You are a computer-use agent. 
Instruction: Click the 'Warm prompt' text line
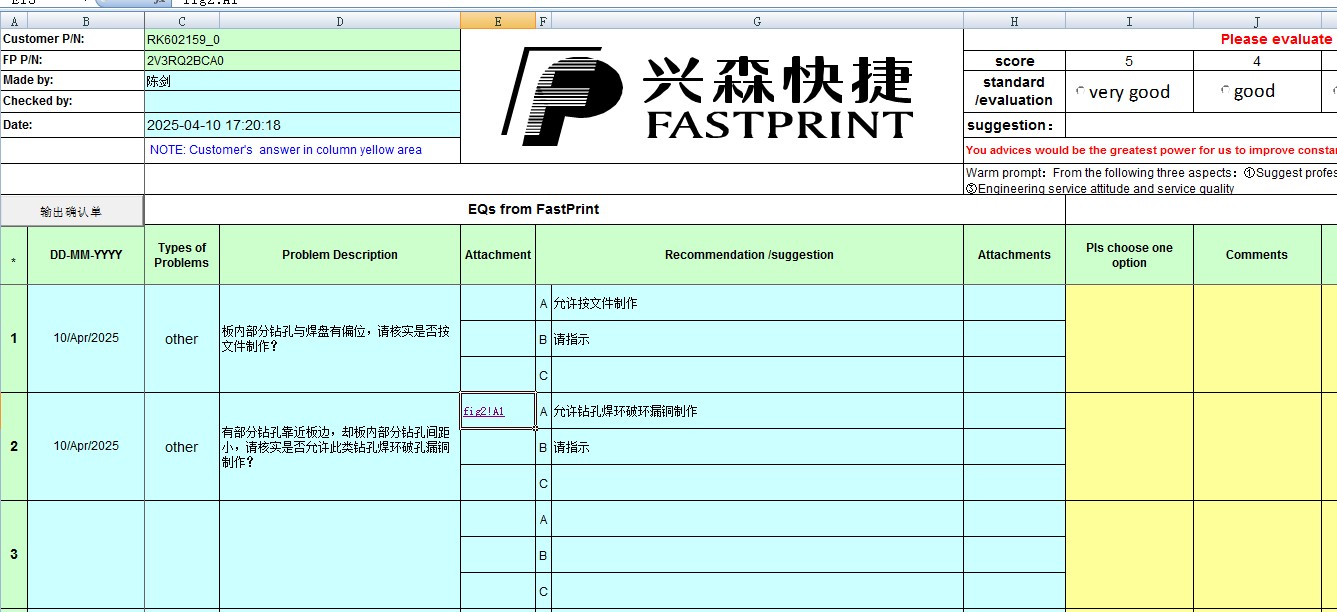point(1151,173)
